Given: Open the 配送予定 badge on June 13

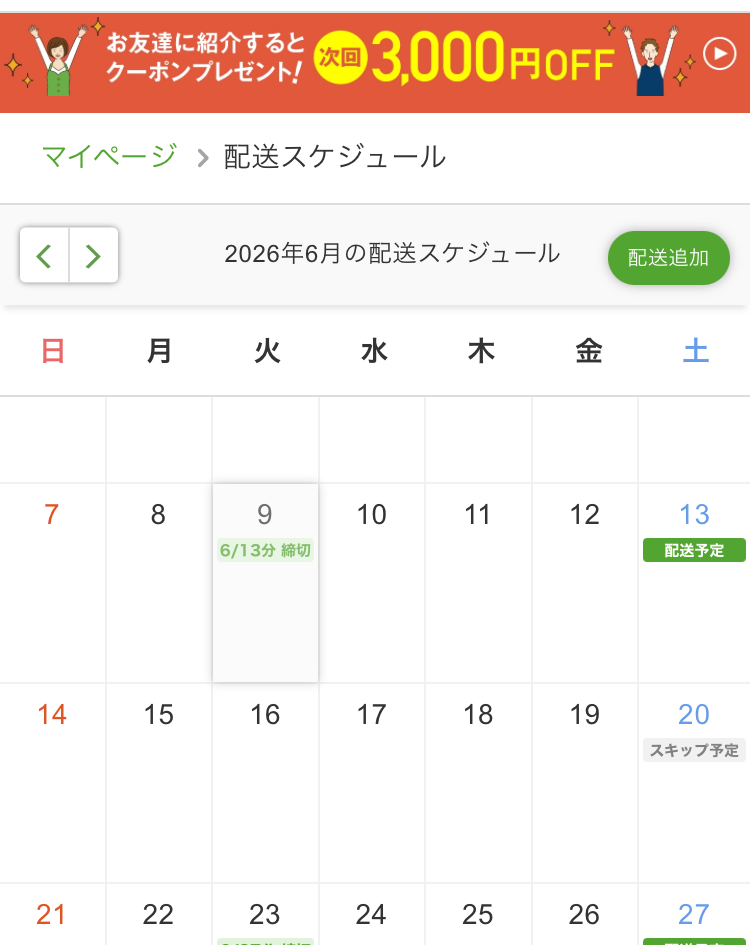Looking at the screenshot, I should (x=694, y=550).
